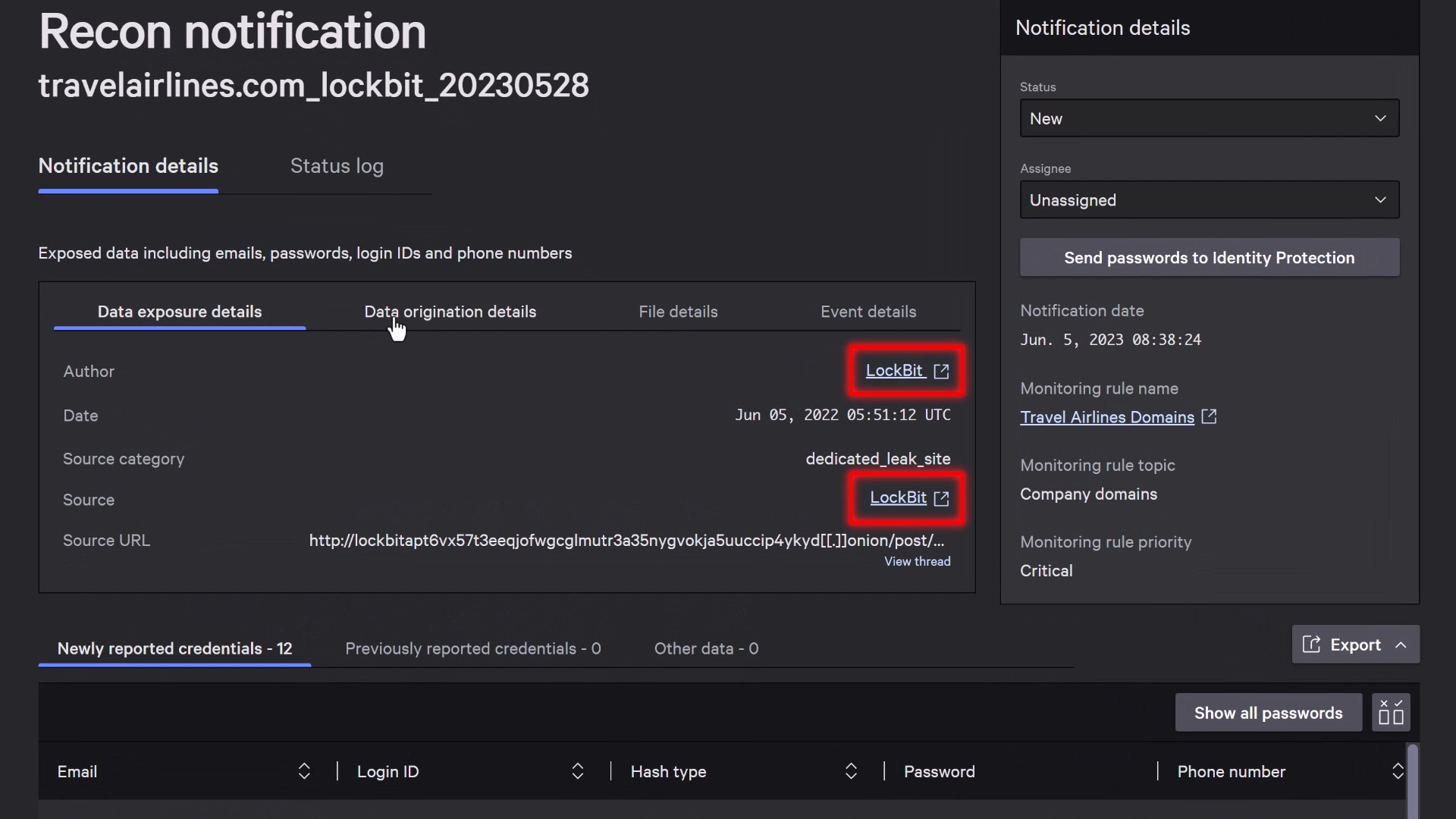
Task: Open Author LockBit link
Action: (894, 371)
